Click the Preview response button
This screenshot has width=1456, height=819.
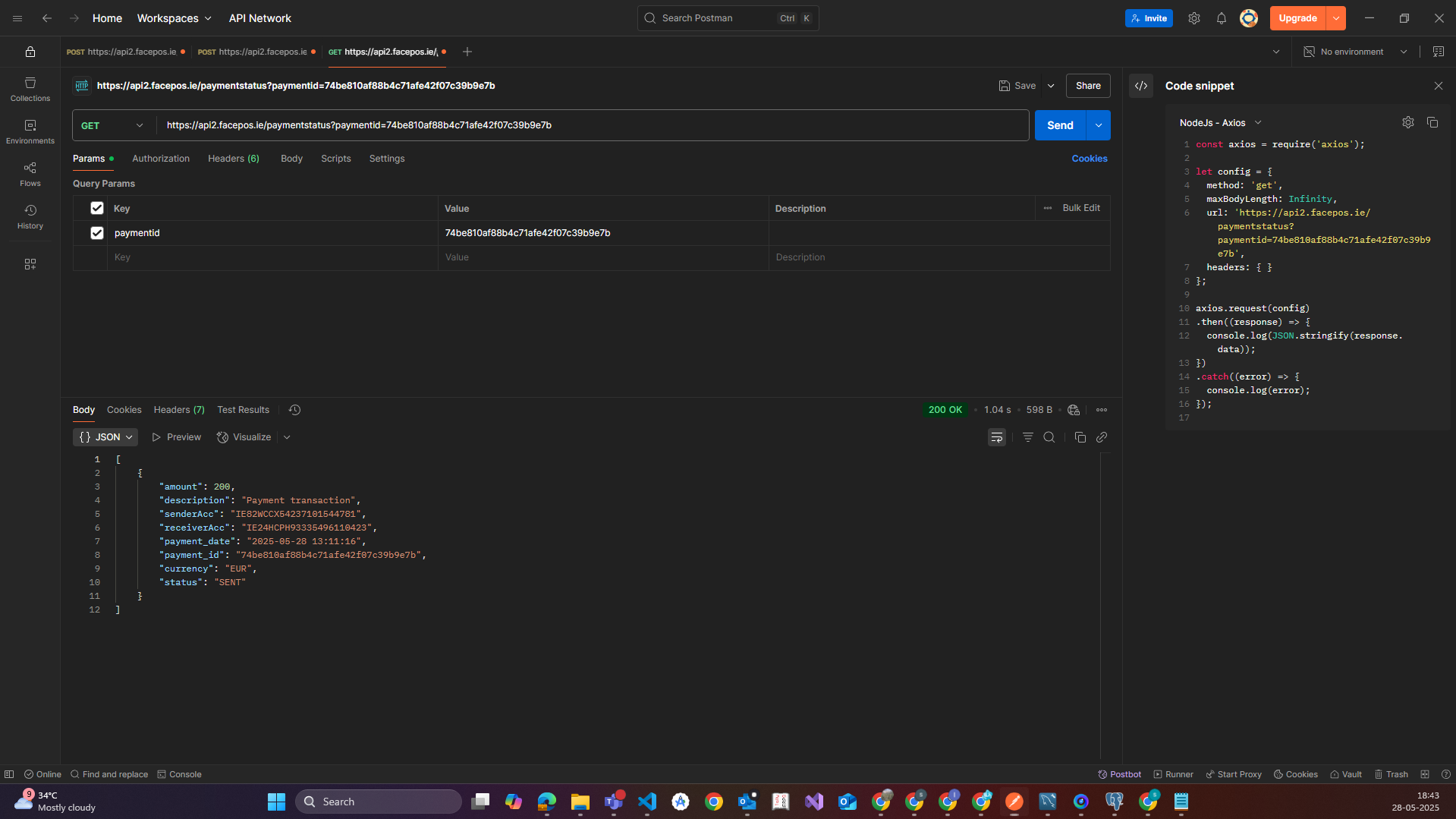click(177, 437)
